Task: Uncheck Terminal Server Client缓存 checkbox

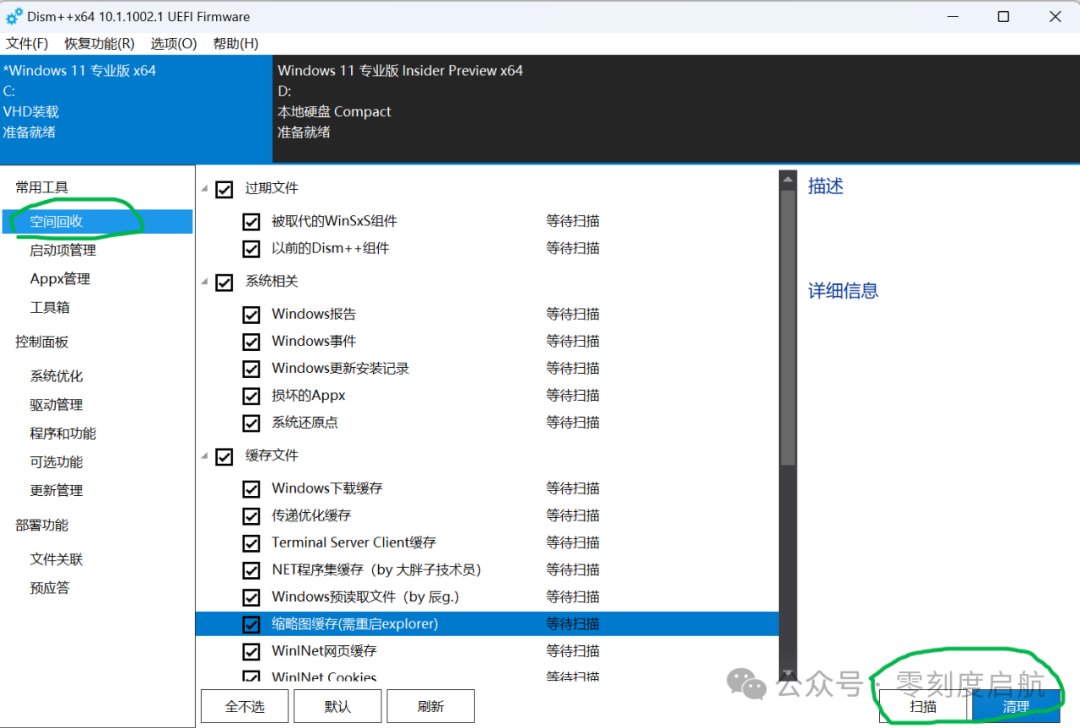Action: click(251, 543)
